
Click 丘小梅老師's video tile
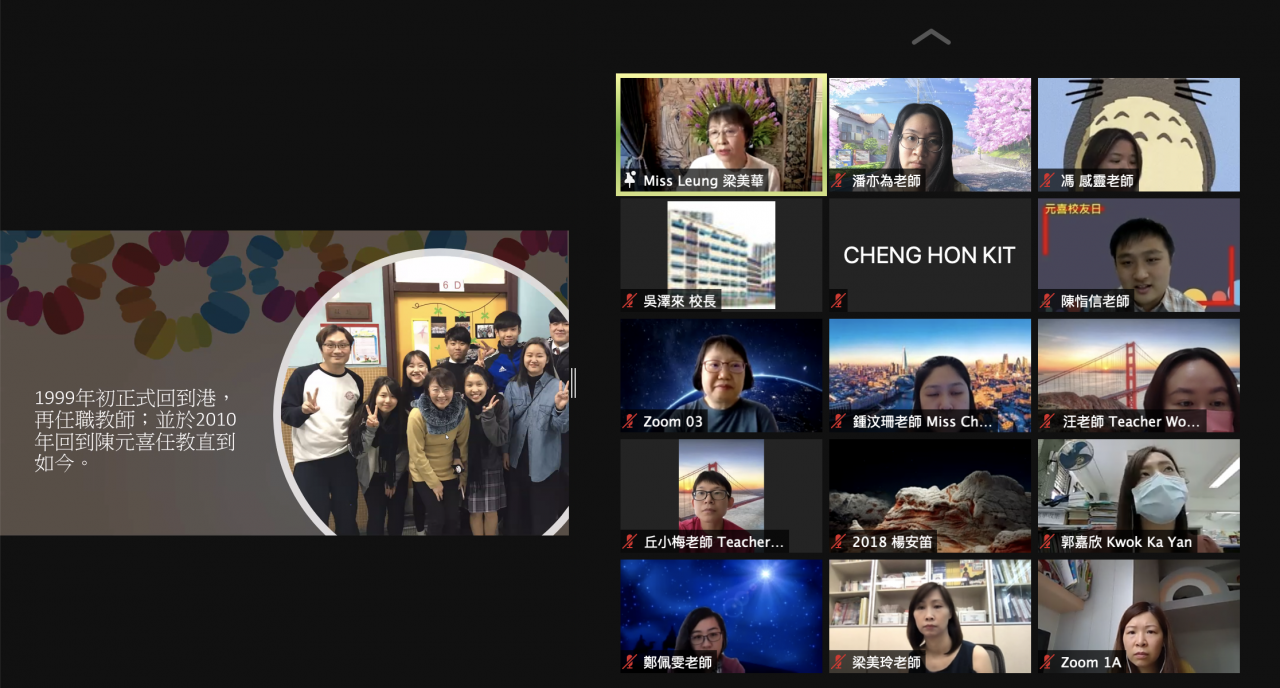pyautogui.click(x=721, y=496)
